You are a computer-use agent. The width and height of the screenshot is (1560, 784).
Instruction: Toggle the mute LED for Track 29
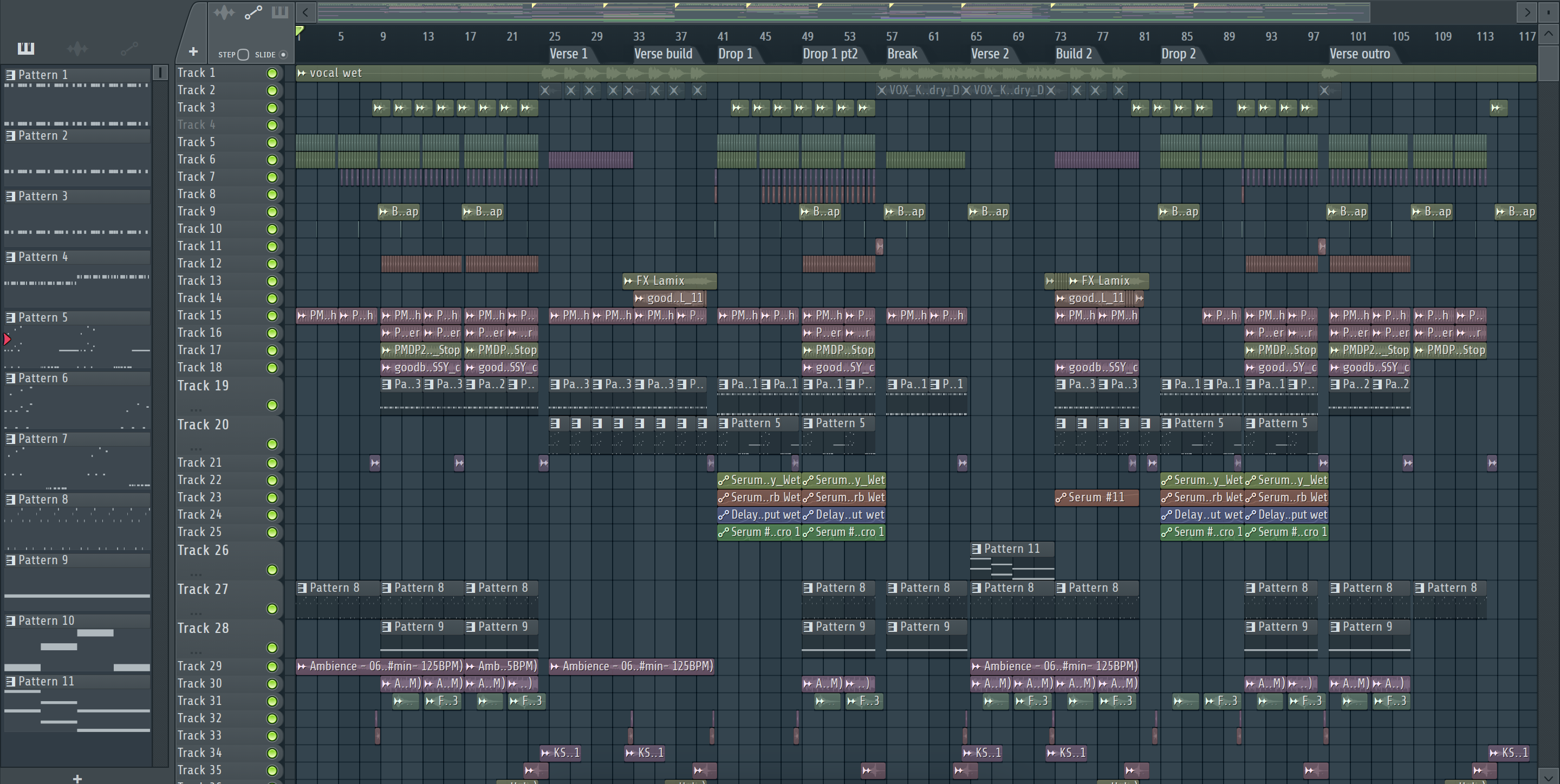[x=272, y=667]
